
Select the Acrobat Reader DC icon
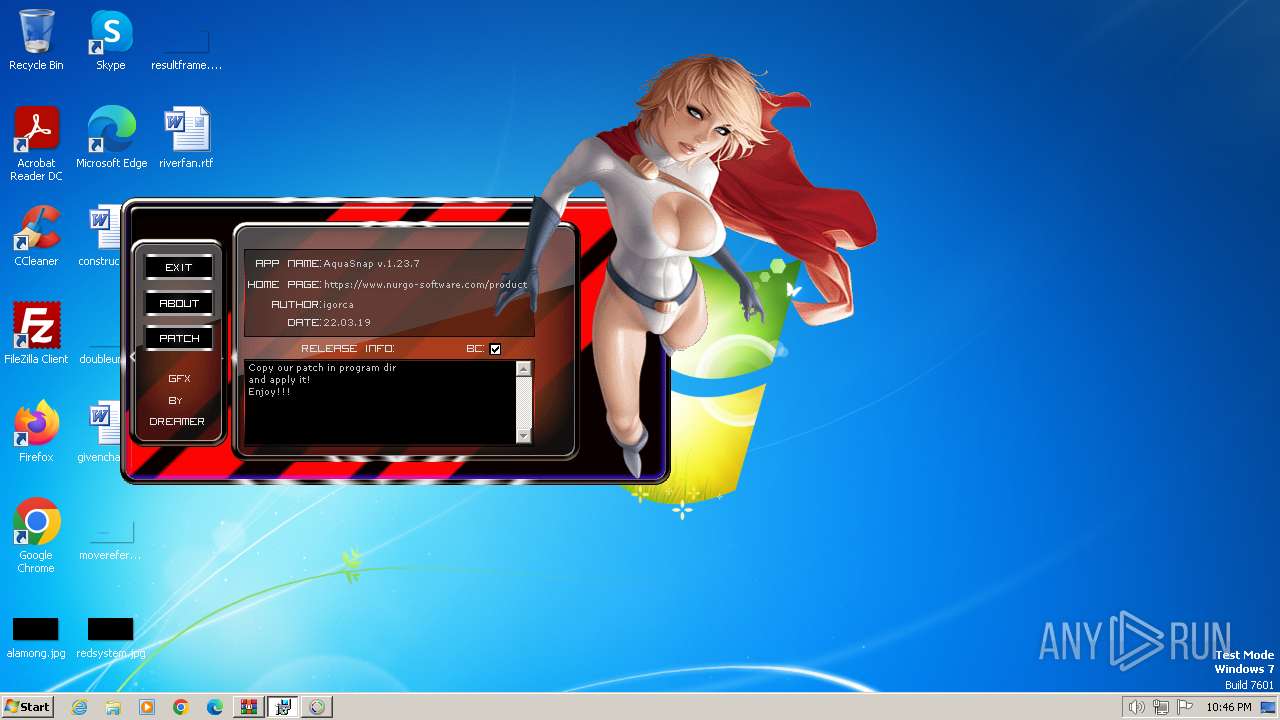coord(36,144)
